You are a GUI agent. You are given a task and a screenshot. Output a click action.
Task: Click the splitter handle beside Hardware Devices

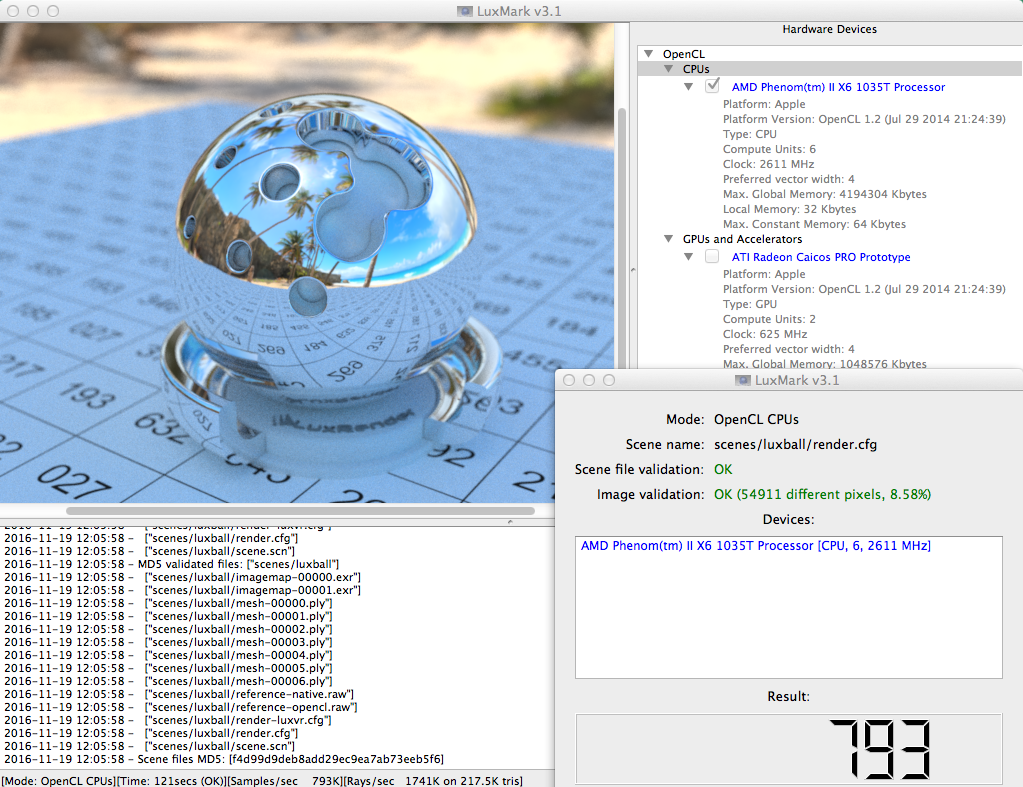pyautogui.click(x=632, y=270)
